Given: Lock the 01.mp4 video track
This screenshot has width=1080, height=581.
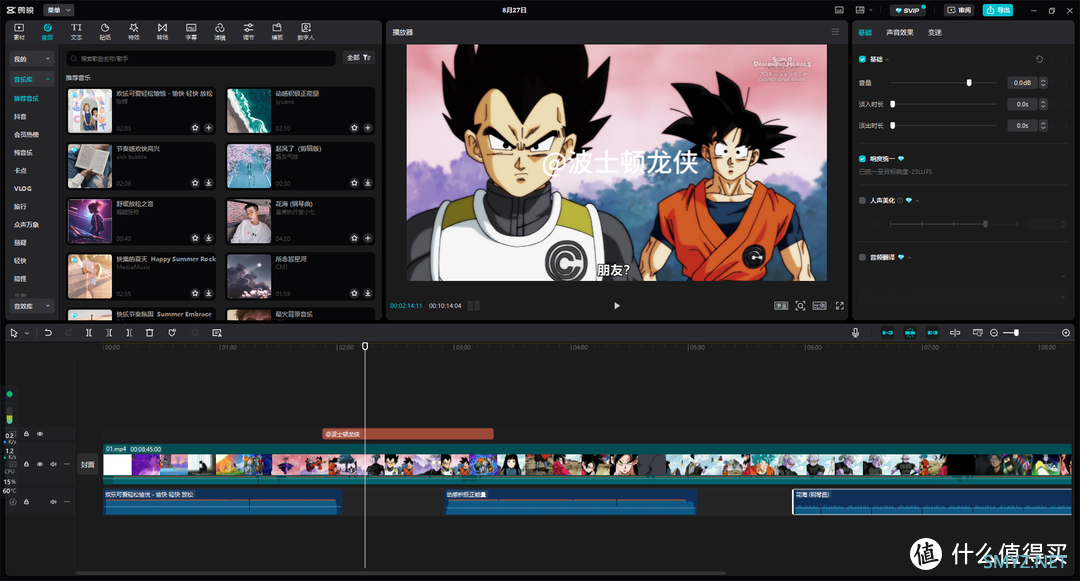Looking at the screenshot, I should coord(26,464).
